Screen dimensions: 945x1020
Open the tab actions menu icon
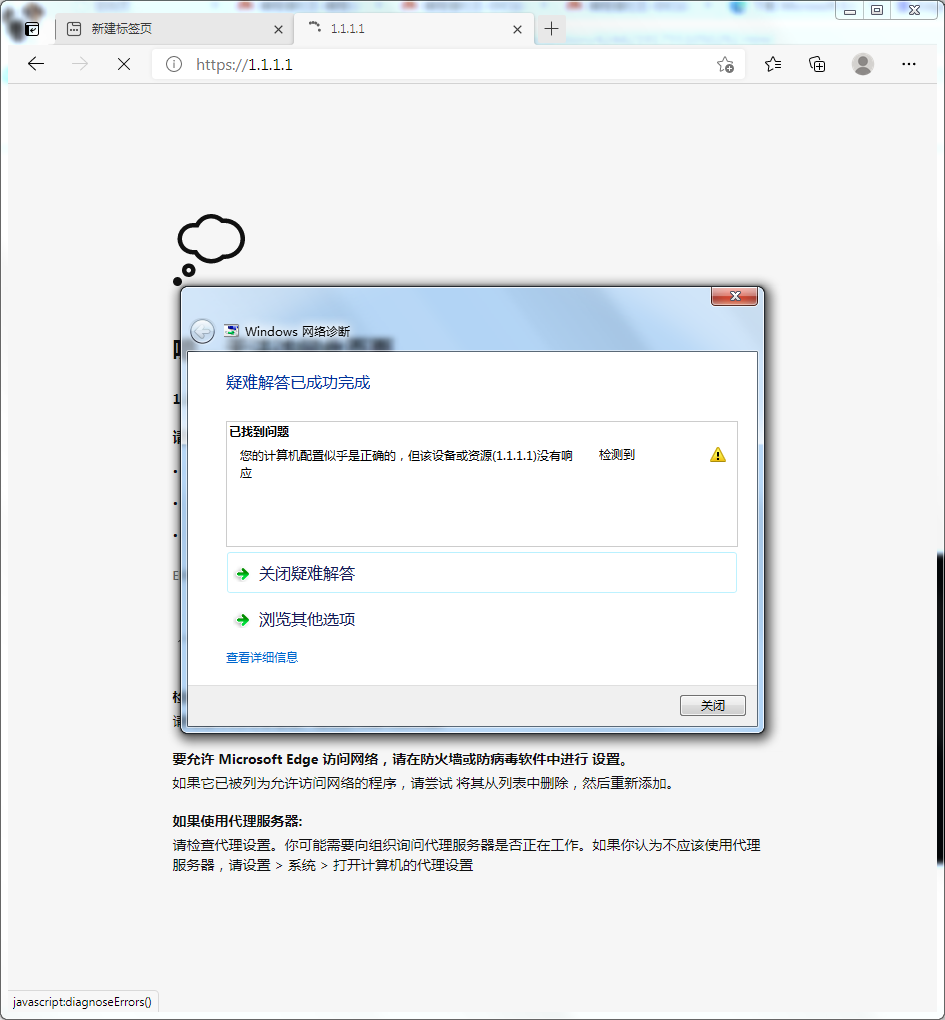coord(32,29)
